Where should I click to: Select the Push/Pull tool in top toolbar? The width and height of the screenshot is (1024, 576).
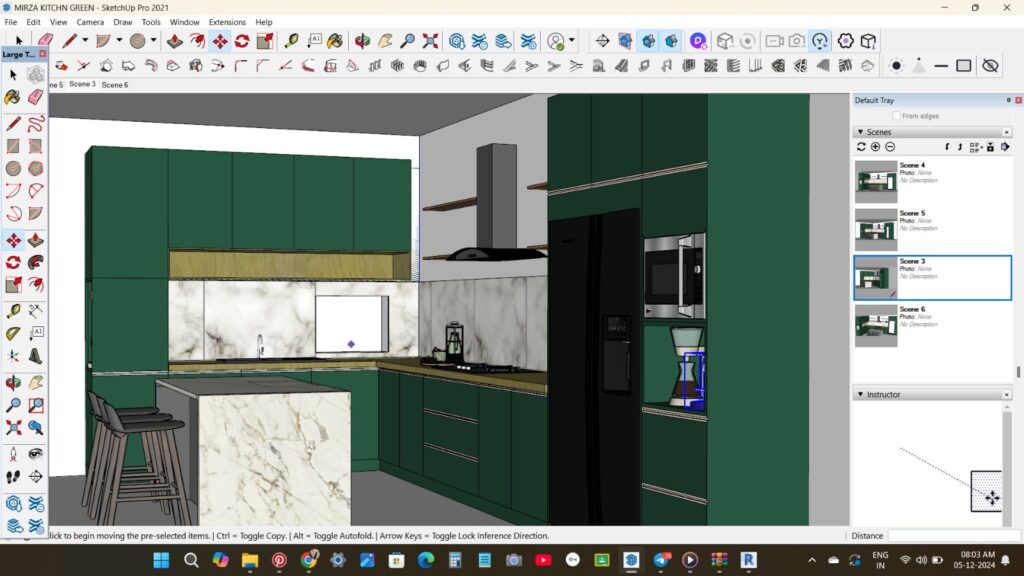pos(174,40)
